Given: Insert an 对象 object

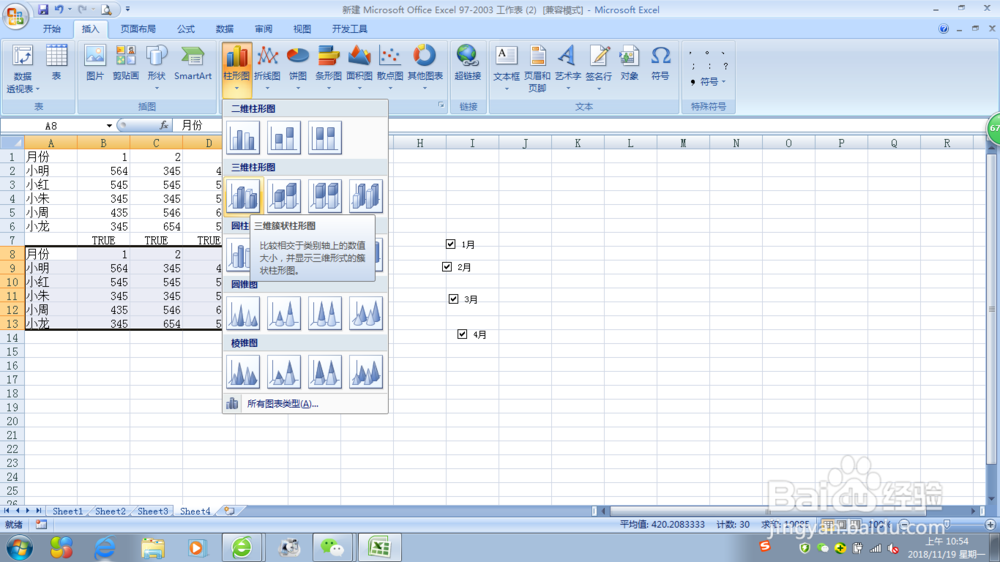Looking at the screenshot, I should click(x=629, y=63).
